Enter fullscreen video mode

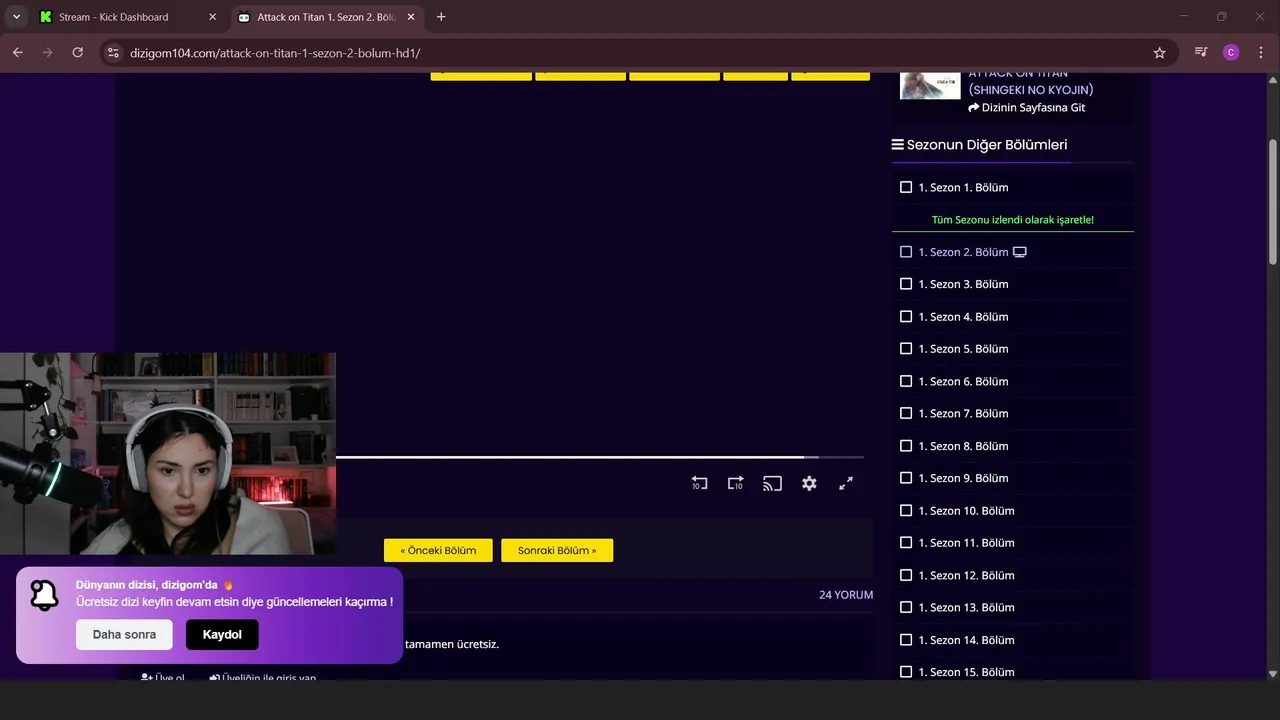846,483
